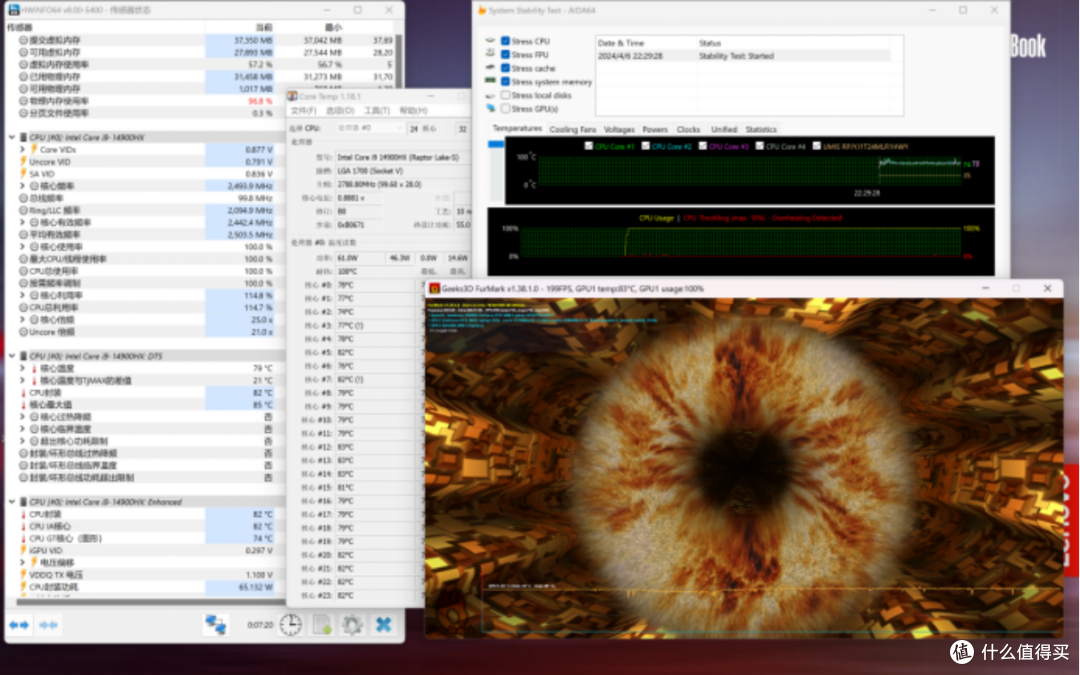Toggle the CPU Core #4 graph checkbox
This screenshot has width=1080, height=675.
click(759, 146)
